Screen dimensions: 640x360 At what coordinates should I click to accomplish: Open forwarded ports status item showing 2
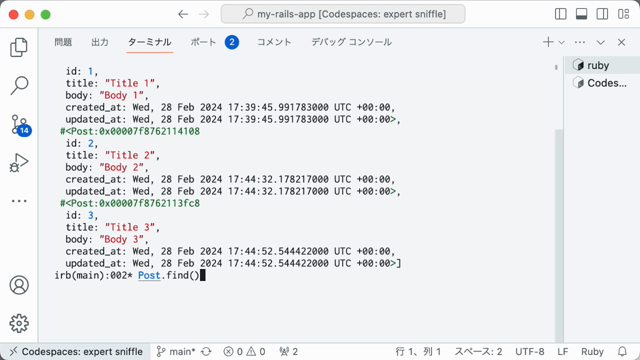(289, 351)
